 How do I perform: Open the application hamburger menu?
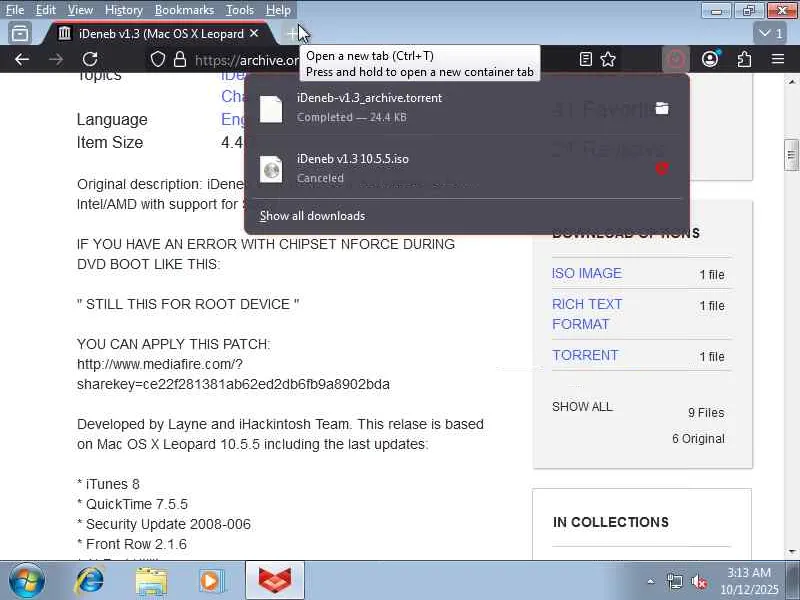778,60
